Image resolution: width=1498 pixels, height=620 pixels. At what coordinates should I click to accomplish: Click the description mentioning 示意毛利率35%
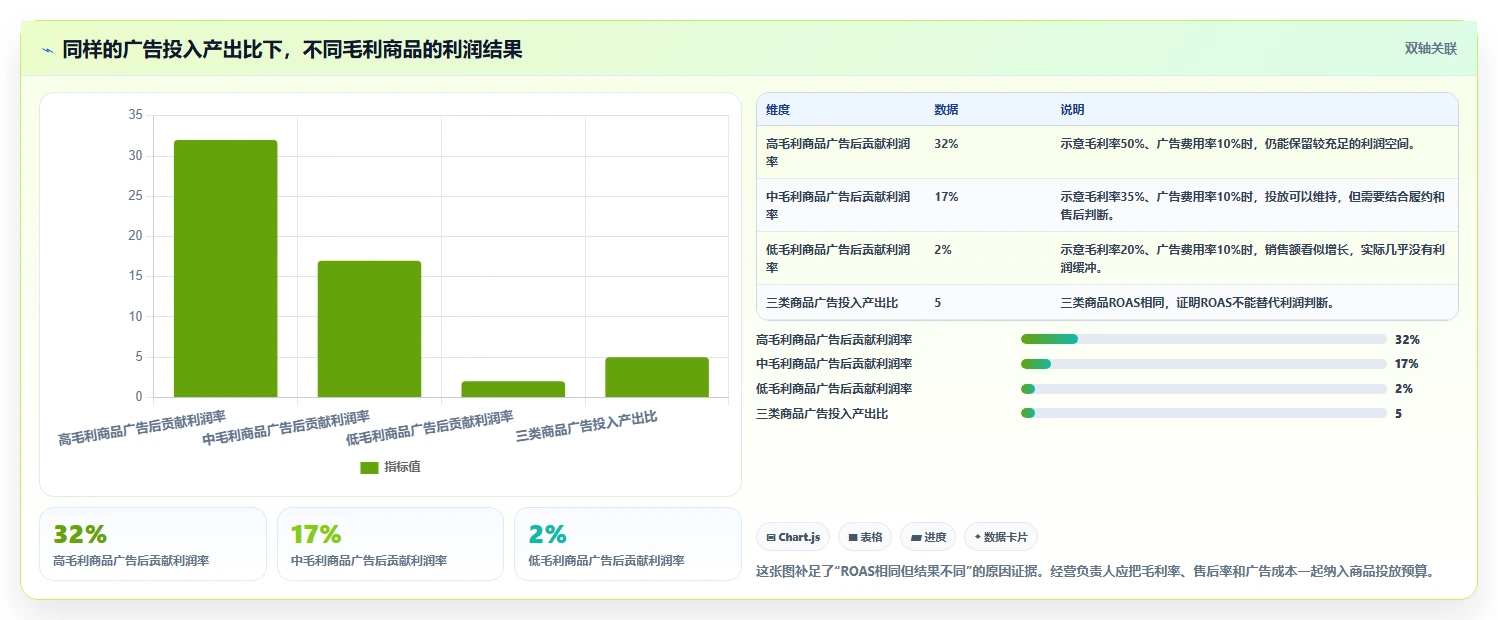coord(1252,206)
